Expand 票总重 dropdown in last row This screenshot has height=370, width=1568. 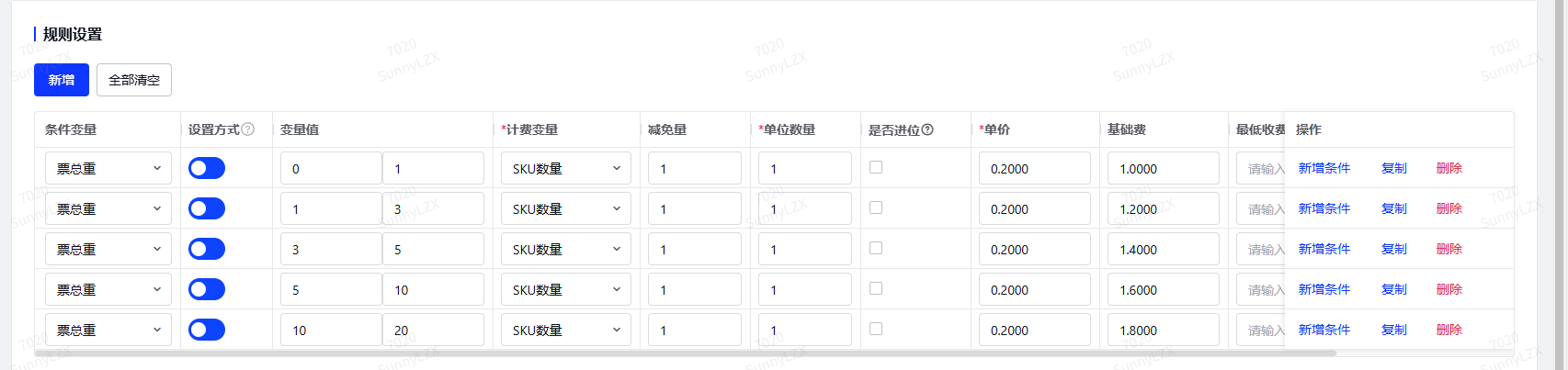pyautogui.click(x=108, y=330)
